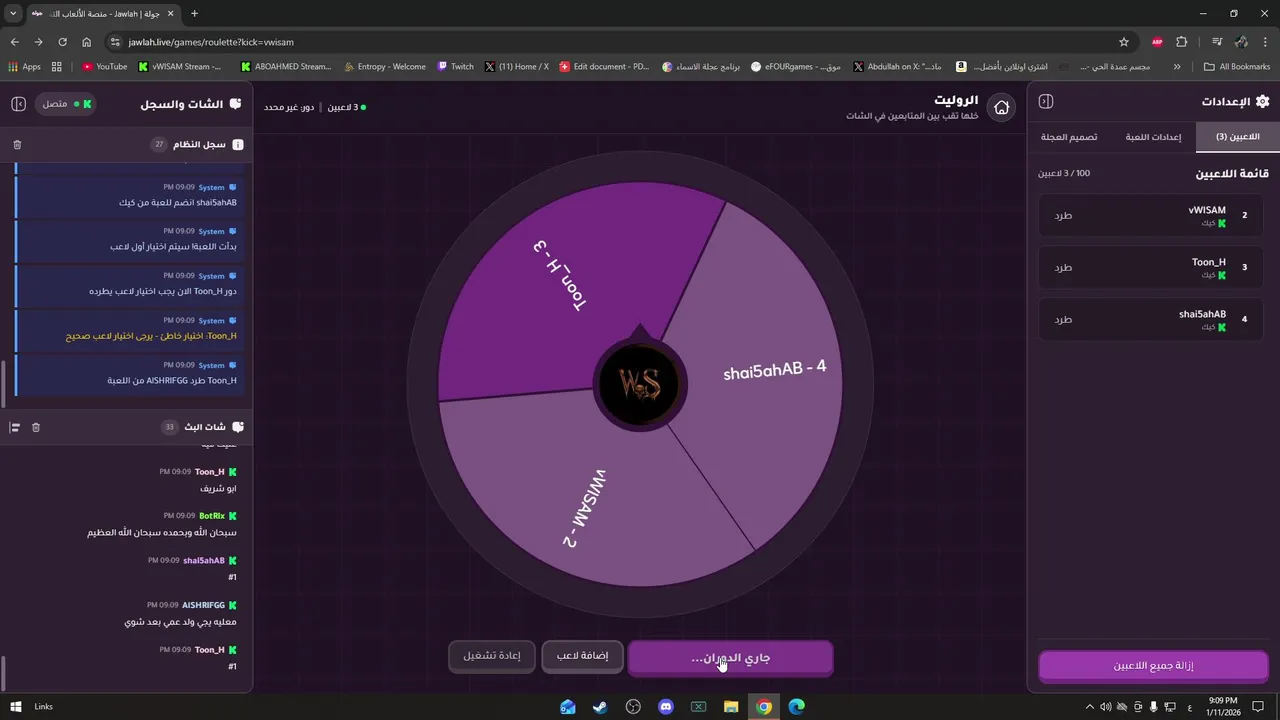Open OBS Studio from the taskbar
Image resolution: width=1280 pixels, height=720 pixels.
pos(633,707)
